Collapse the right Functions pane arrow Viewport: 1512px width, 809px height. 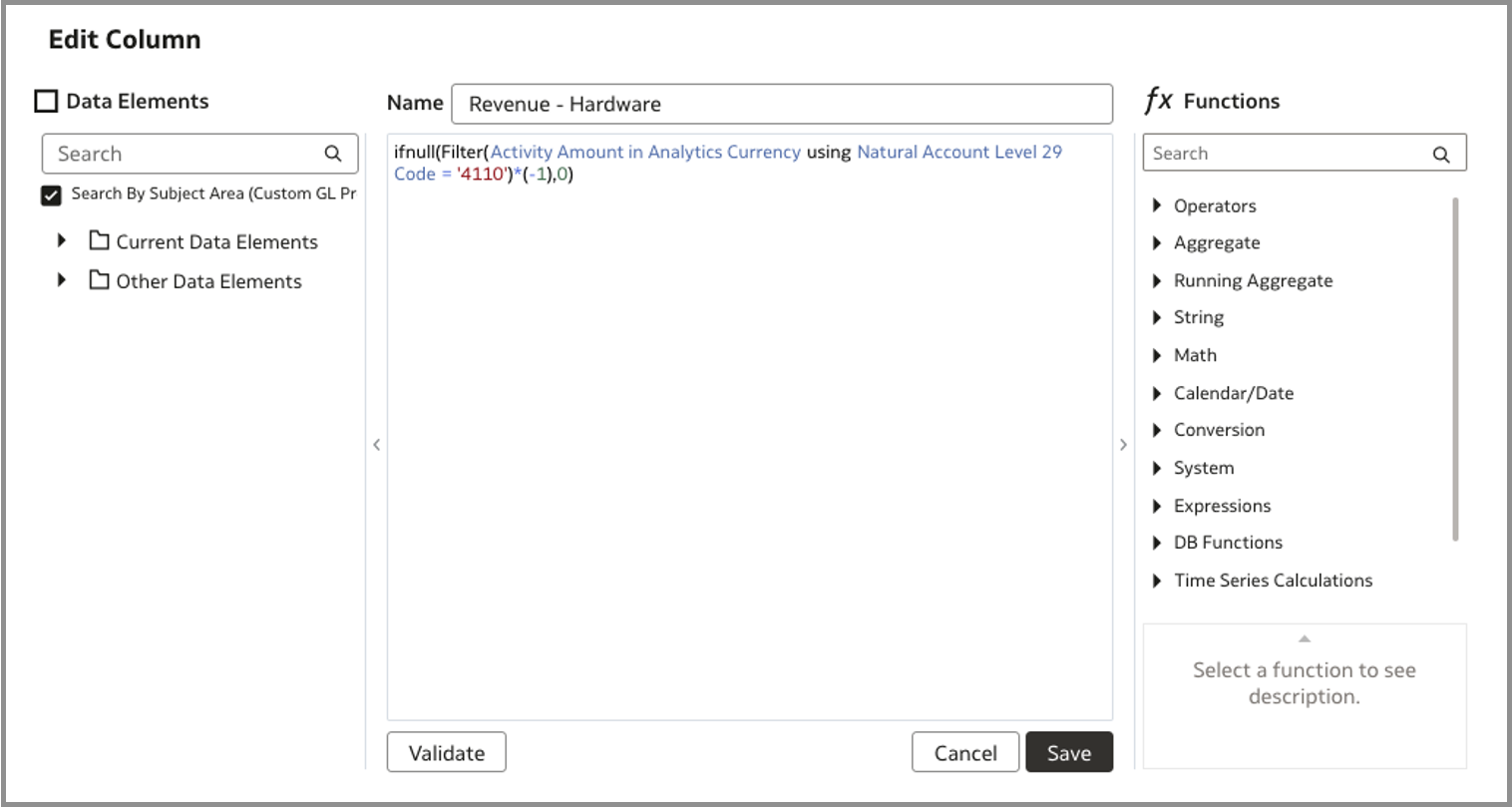1123,445
